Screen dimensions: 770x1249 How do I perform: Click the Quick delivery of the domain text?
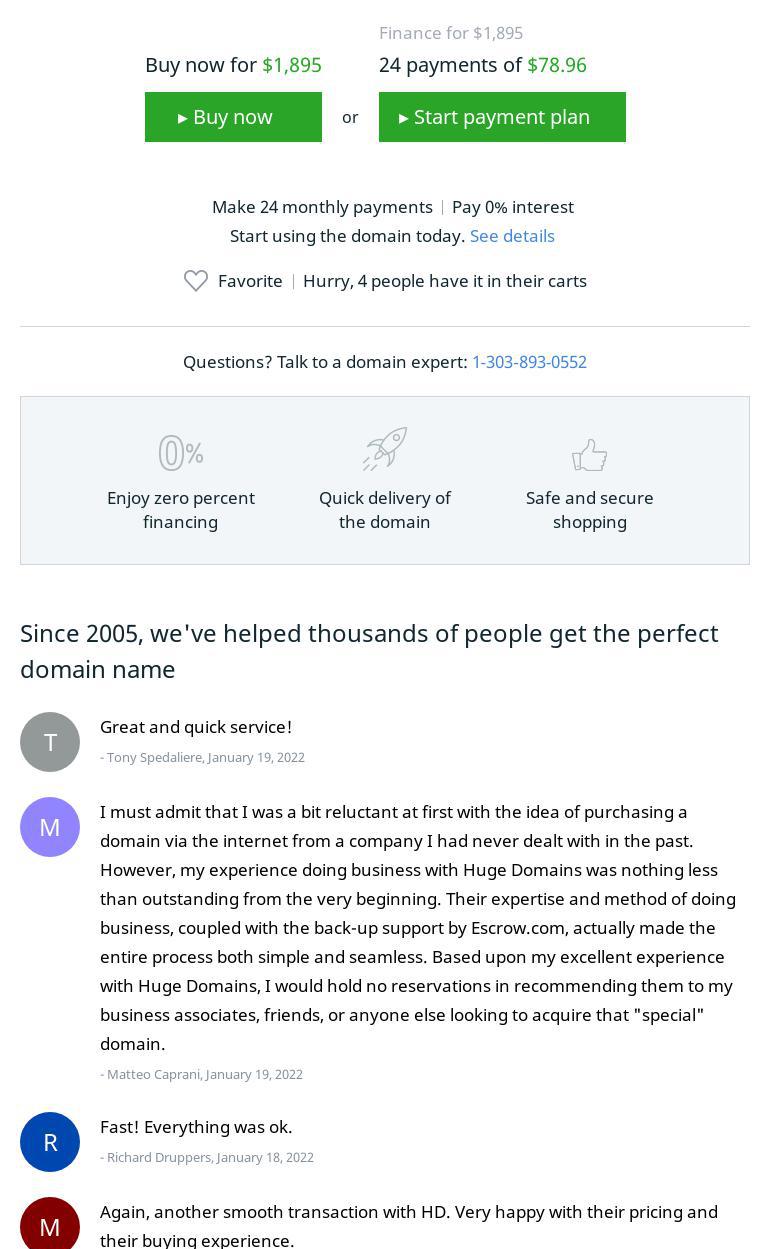[385, 510]
